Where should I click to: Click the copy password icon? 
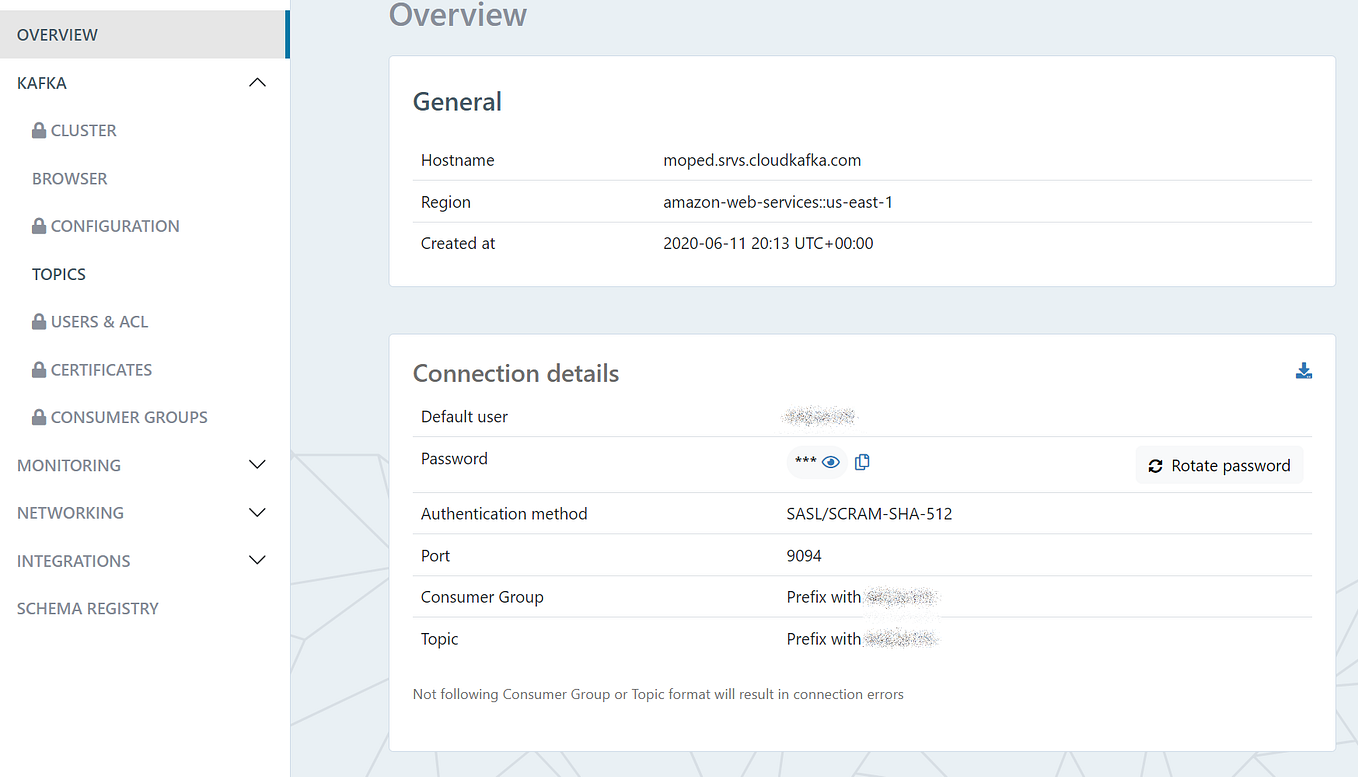[x=861, y=461]
